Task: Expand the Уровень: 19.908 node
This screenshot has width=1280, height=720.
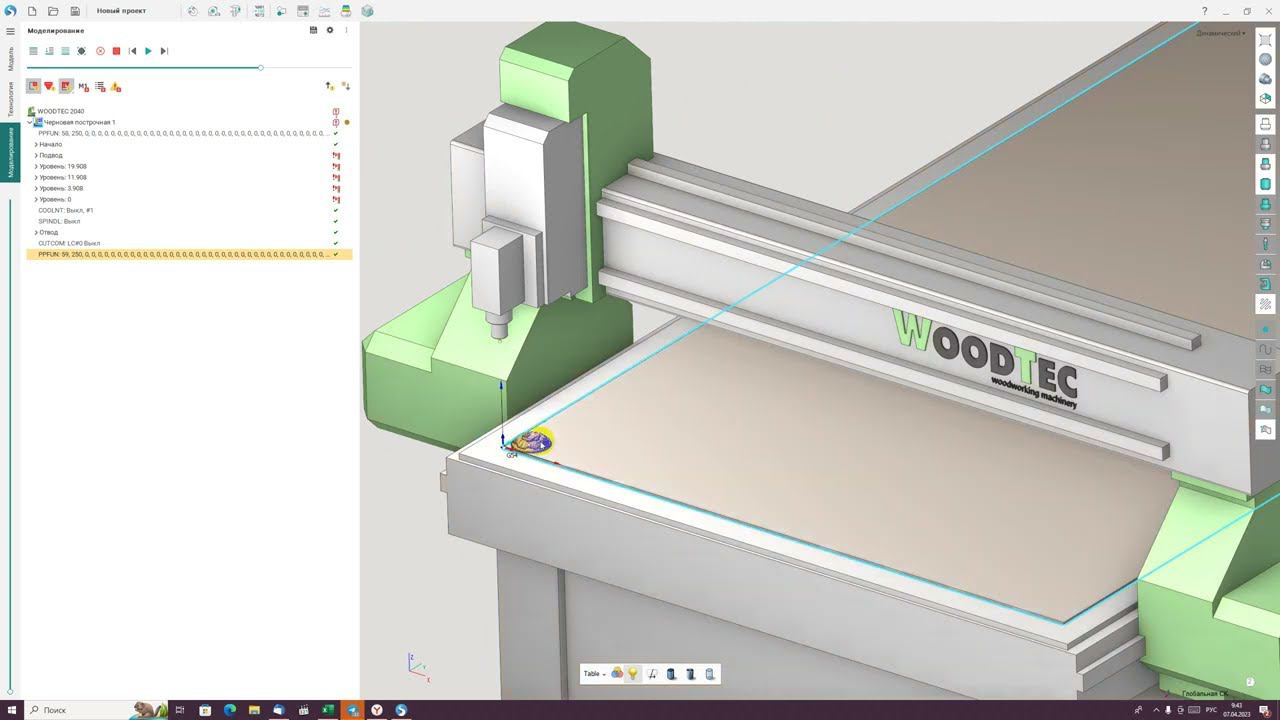Action: pos(36,166)
